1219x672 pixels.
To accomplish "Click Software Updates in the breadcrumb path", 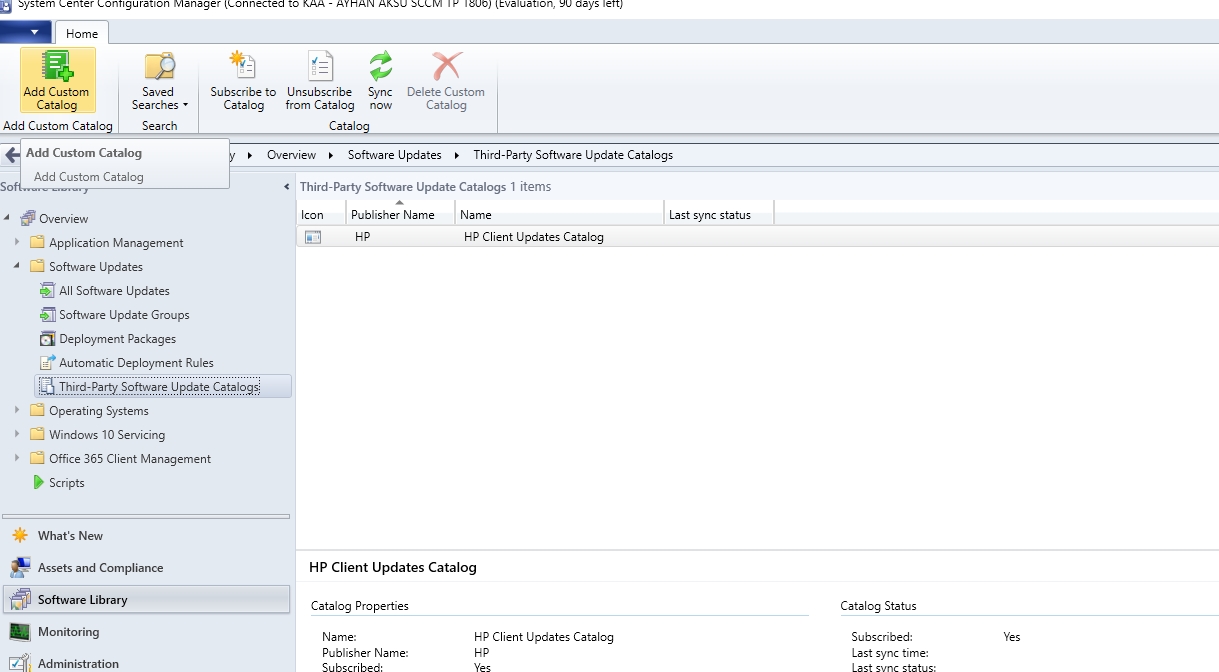I will 394,155.
